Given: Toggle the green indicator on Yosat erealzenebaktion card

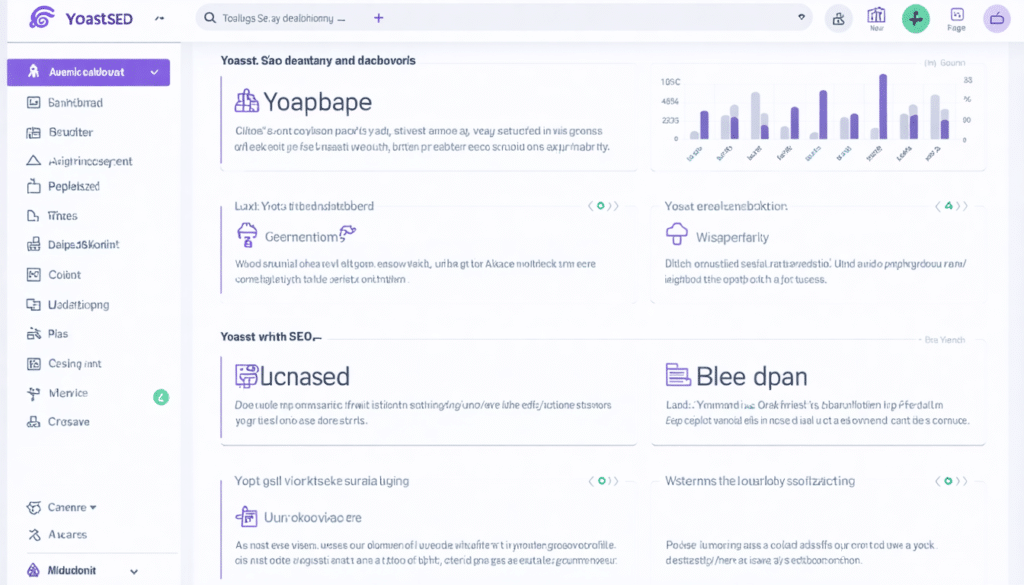Looking at the screenshot, I should coord(948,206).
